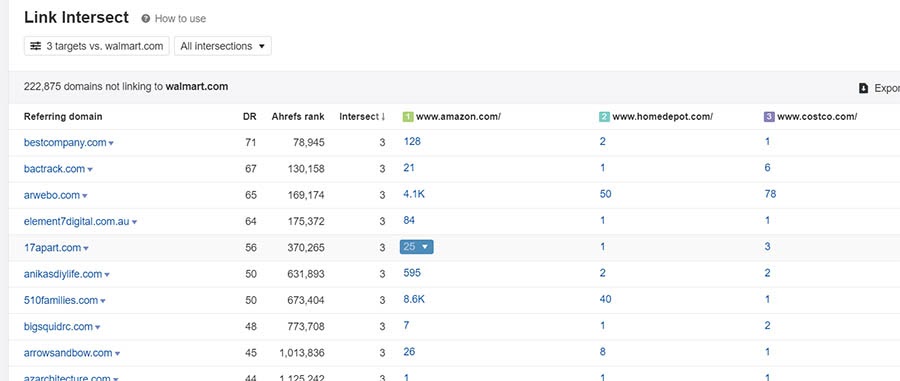
Task: Open the 3 targets vs. walmart.com button
Action: (96, 46)
